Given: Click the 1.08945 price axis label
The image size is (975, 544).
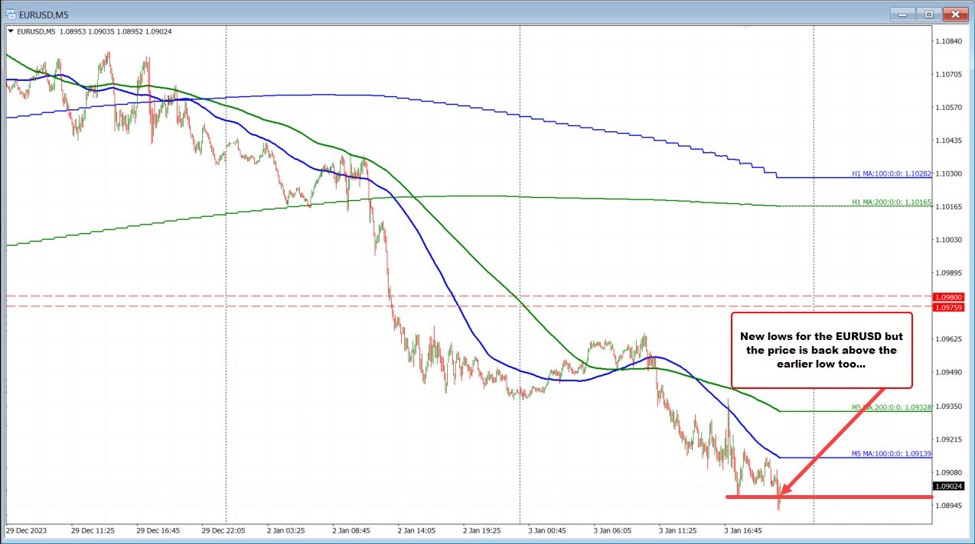Looking at the screenshot, I should click(949, 505).
